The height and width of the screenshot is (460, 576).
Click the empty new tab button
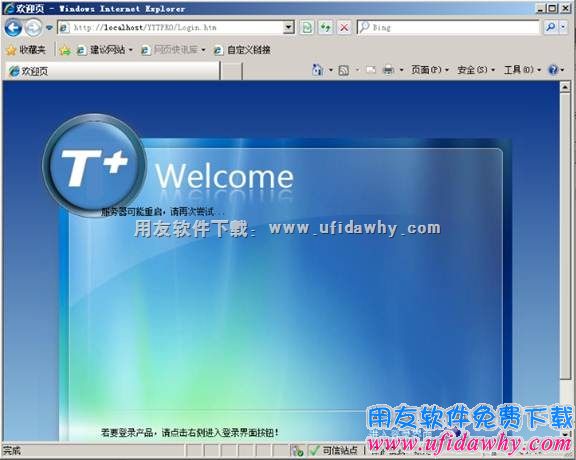coord(231,71)
